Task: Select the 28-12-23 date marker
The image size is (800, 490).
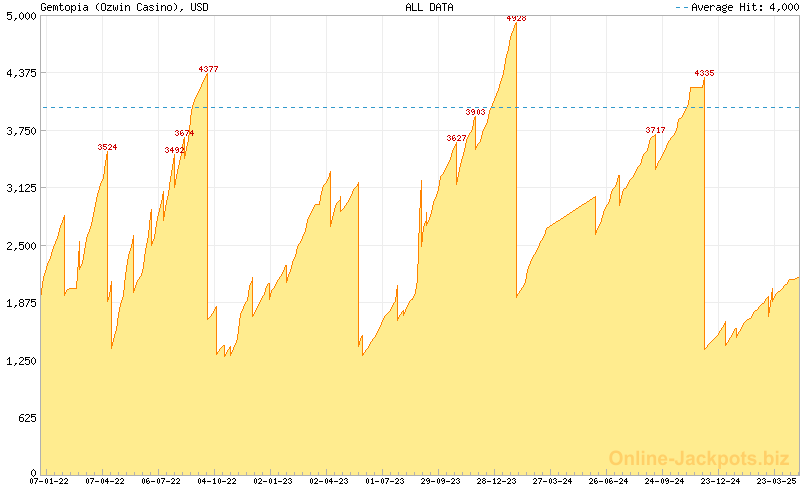Action: click(x=497, y=481)
